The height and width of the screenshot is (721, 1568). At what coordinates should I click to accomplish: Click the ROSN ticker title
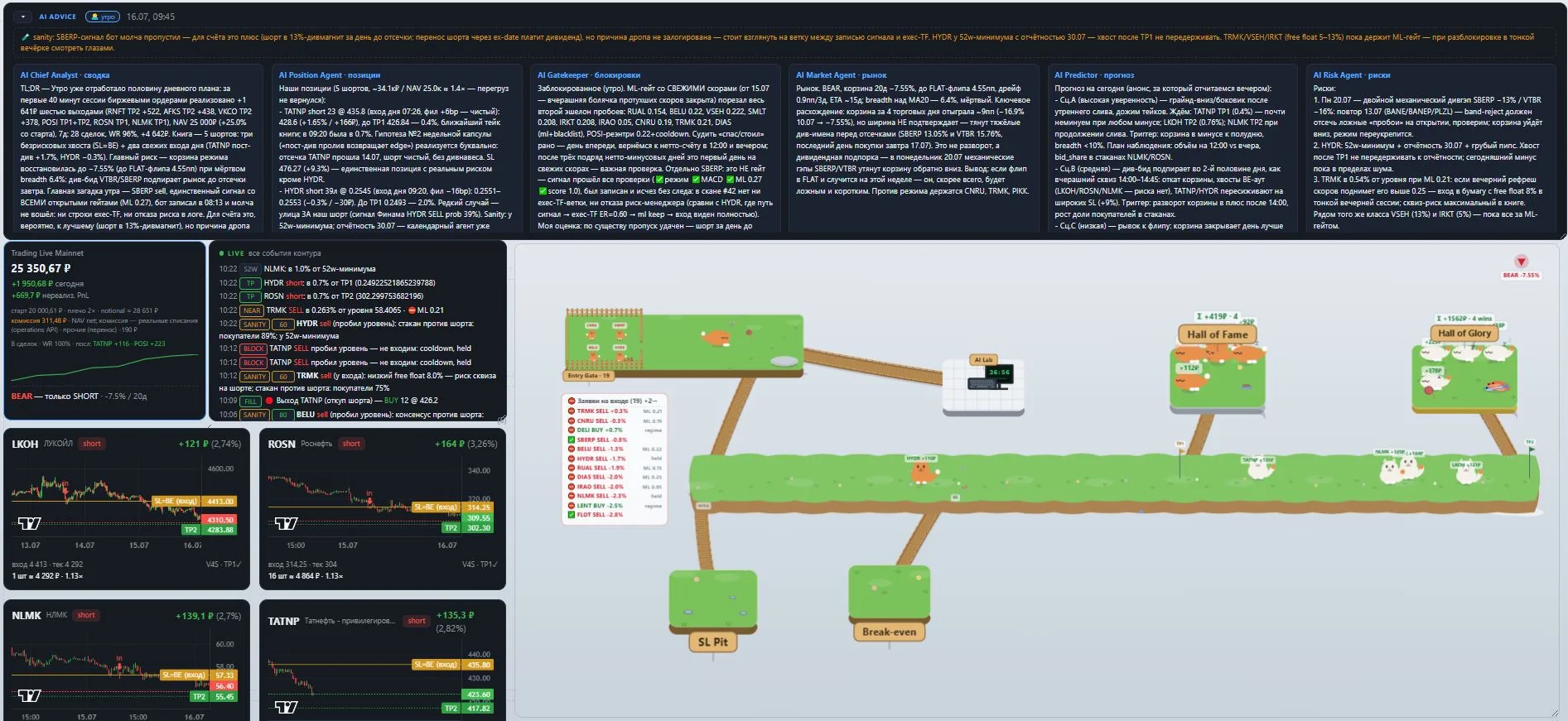click(x=282, y=445)
